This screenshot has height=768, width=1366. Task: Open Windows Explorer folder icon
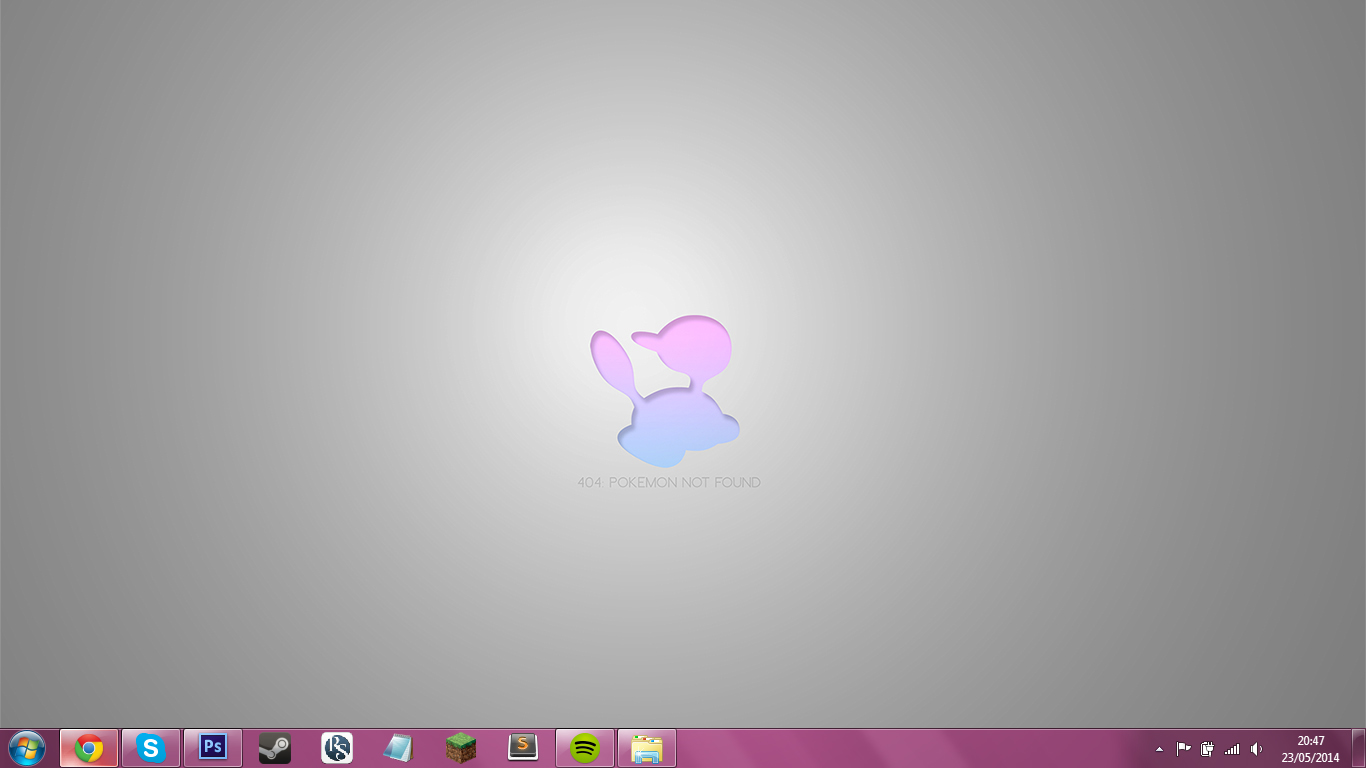[x=647, y=748]
